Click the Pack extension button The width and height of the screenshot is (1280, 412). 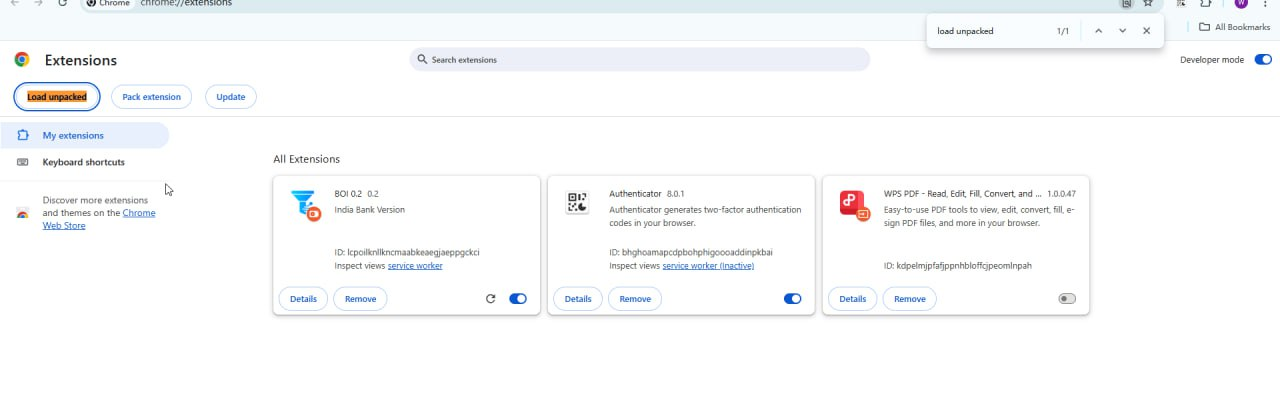[x=151, y=97]
